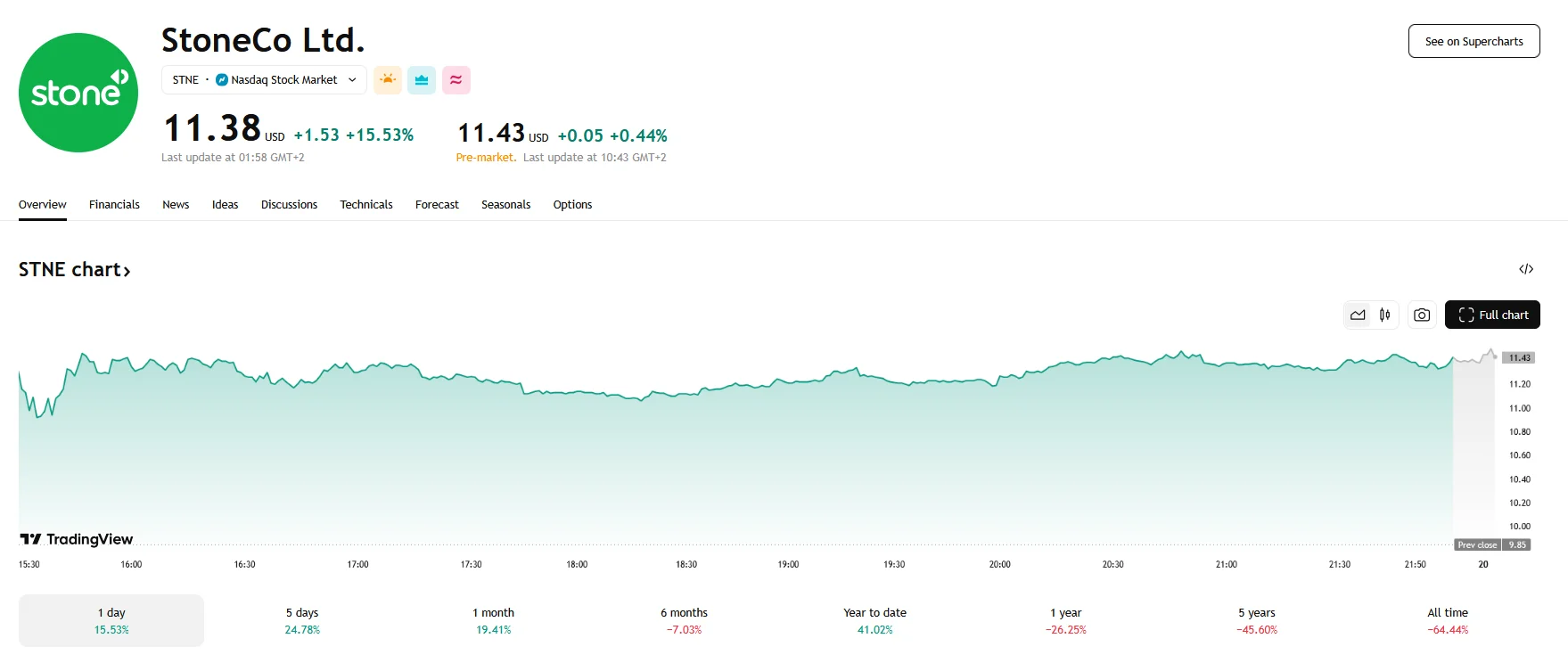1568x671 pixels.
Task: Open the embed code icon
Action: click(1527, 268)
